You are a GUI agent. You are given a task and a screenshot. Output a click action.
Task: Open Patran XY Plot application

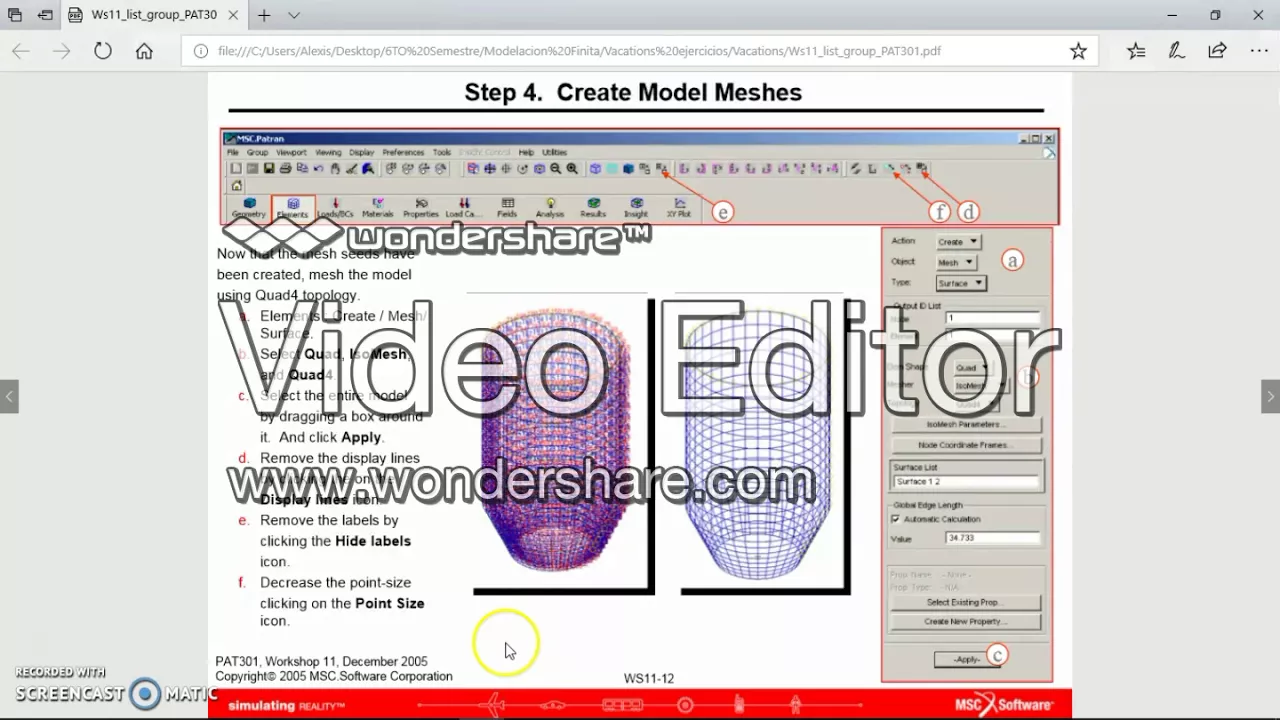(679, 208)
